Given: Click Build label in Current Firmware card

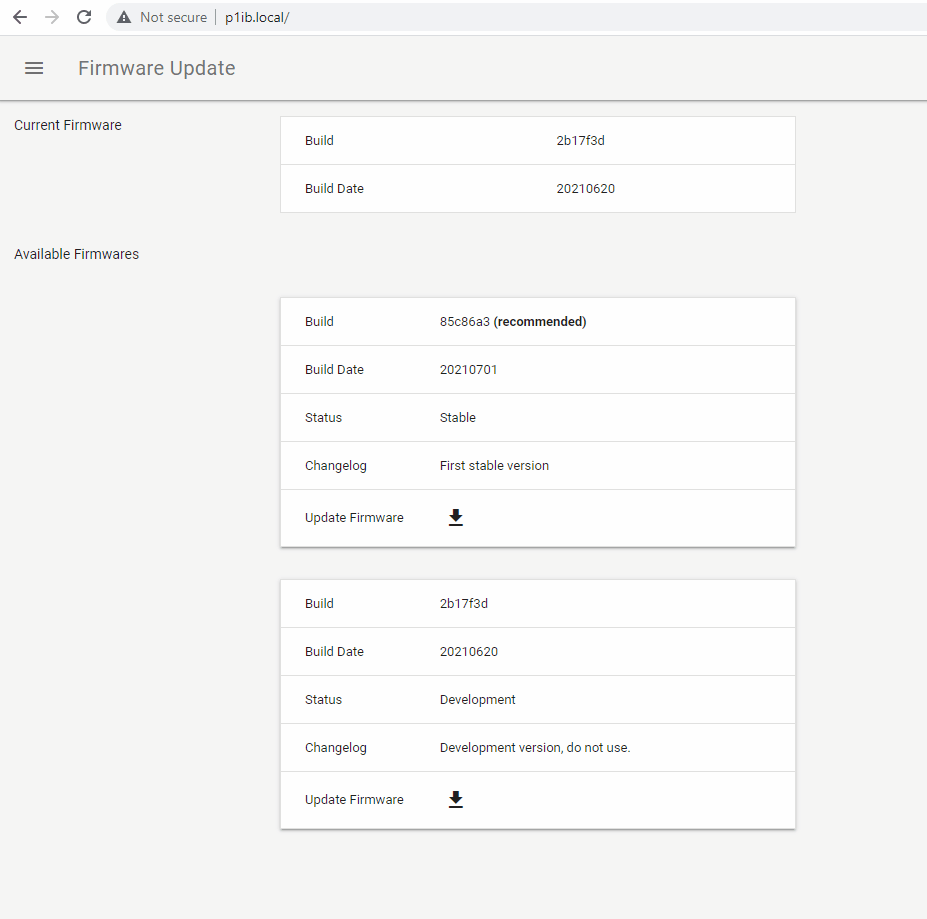Looking at the screenshot, I should (319, 141).
